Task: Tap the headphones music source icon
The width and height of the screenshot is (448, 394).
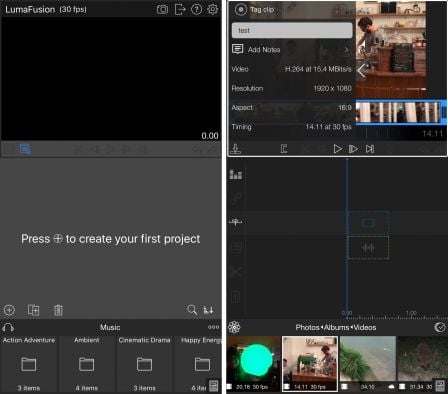Action: [x=8, y=327]
